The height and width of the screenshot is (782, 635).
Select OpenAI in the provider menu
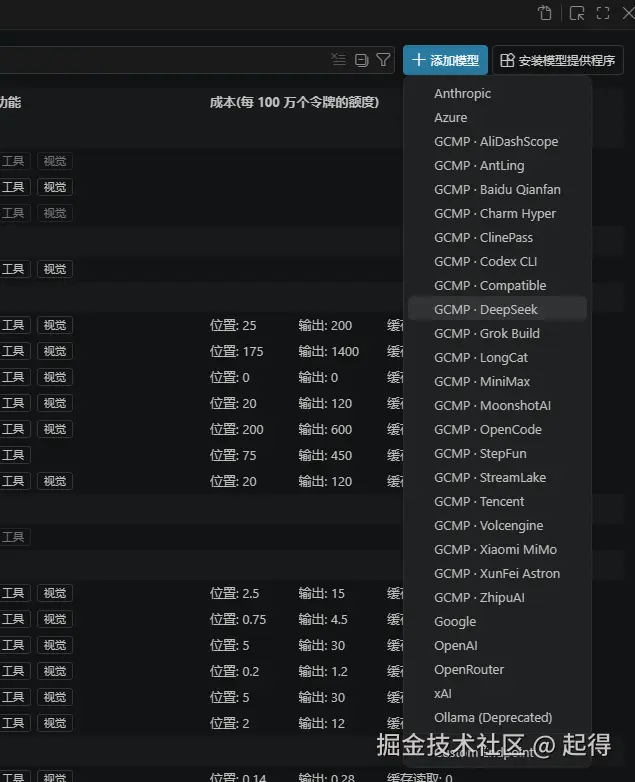497,645
